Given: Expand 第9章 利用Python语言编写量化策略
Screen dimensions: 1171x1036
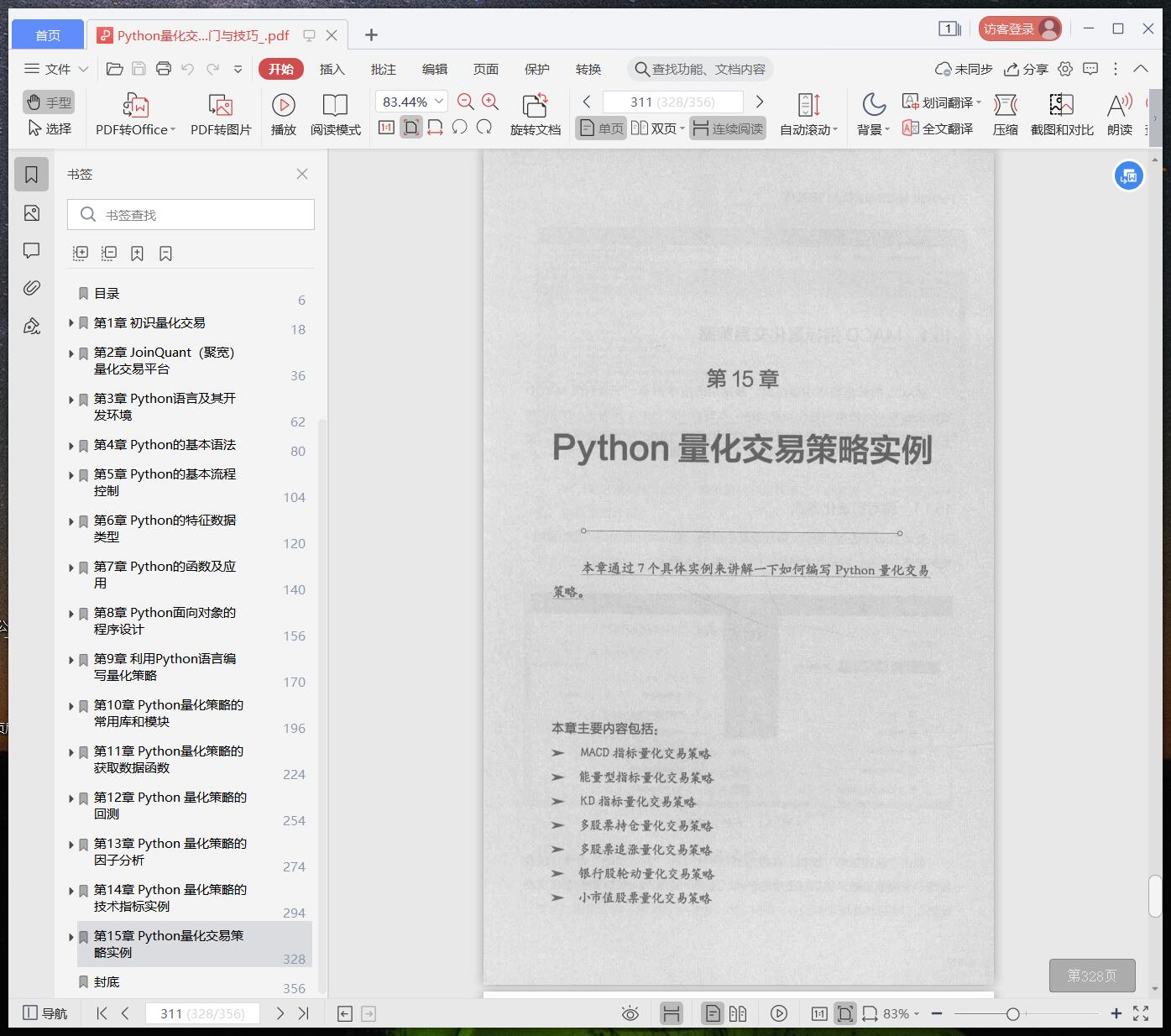Looking at the screenshot, I should coord(71,659).
